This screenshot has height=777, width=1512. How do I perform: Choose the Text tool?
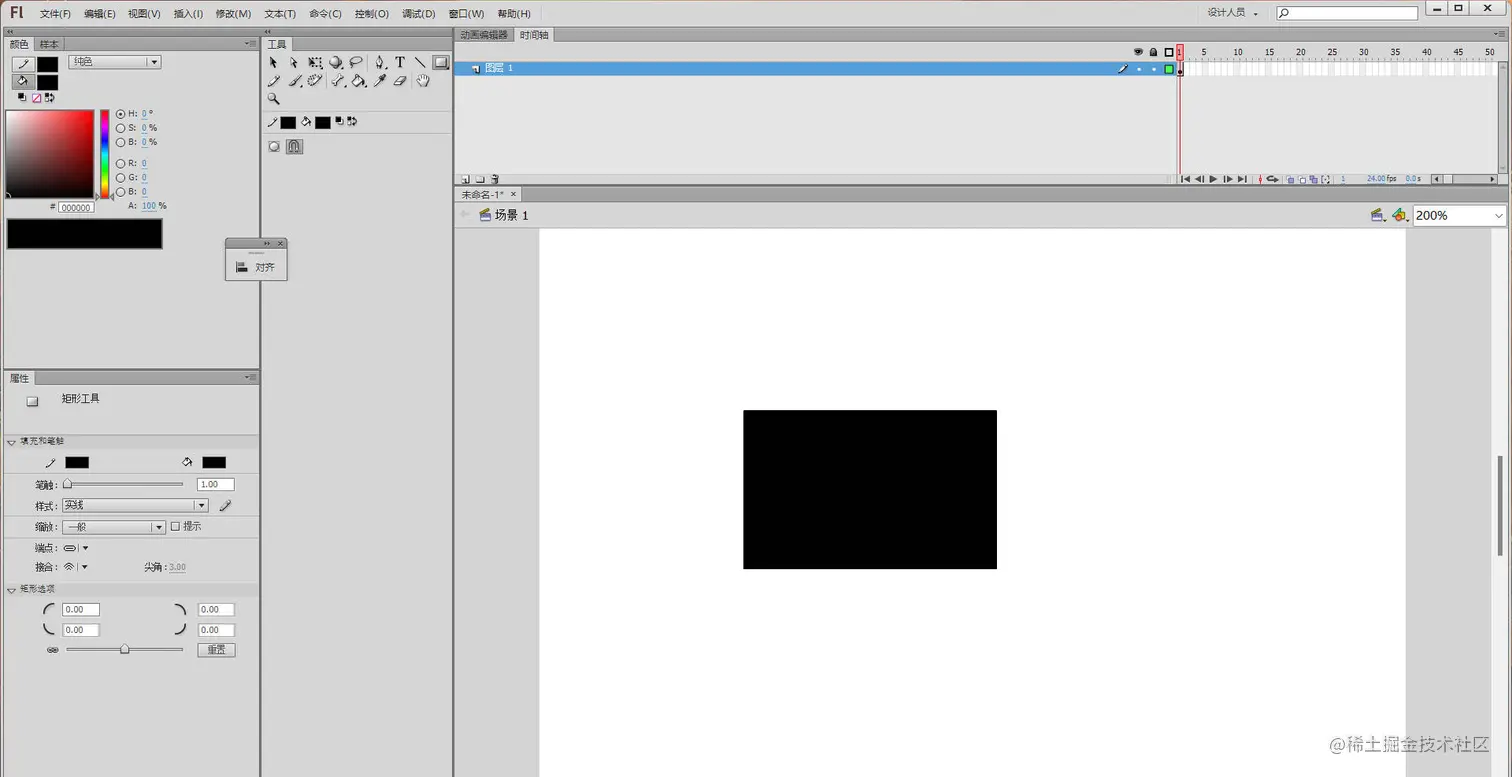click(x=400, y=62)
